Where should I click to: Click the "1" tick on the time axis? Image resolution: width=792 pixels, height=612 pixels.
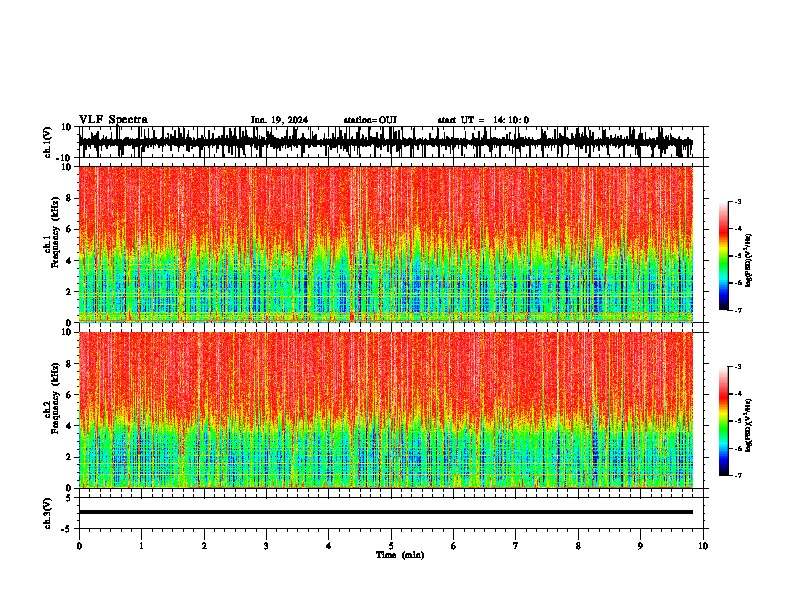point(141,546)
